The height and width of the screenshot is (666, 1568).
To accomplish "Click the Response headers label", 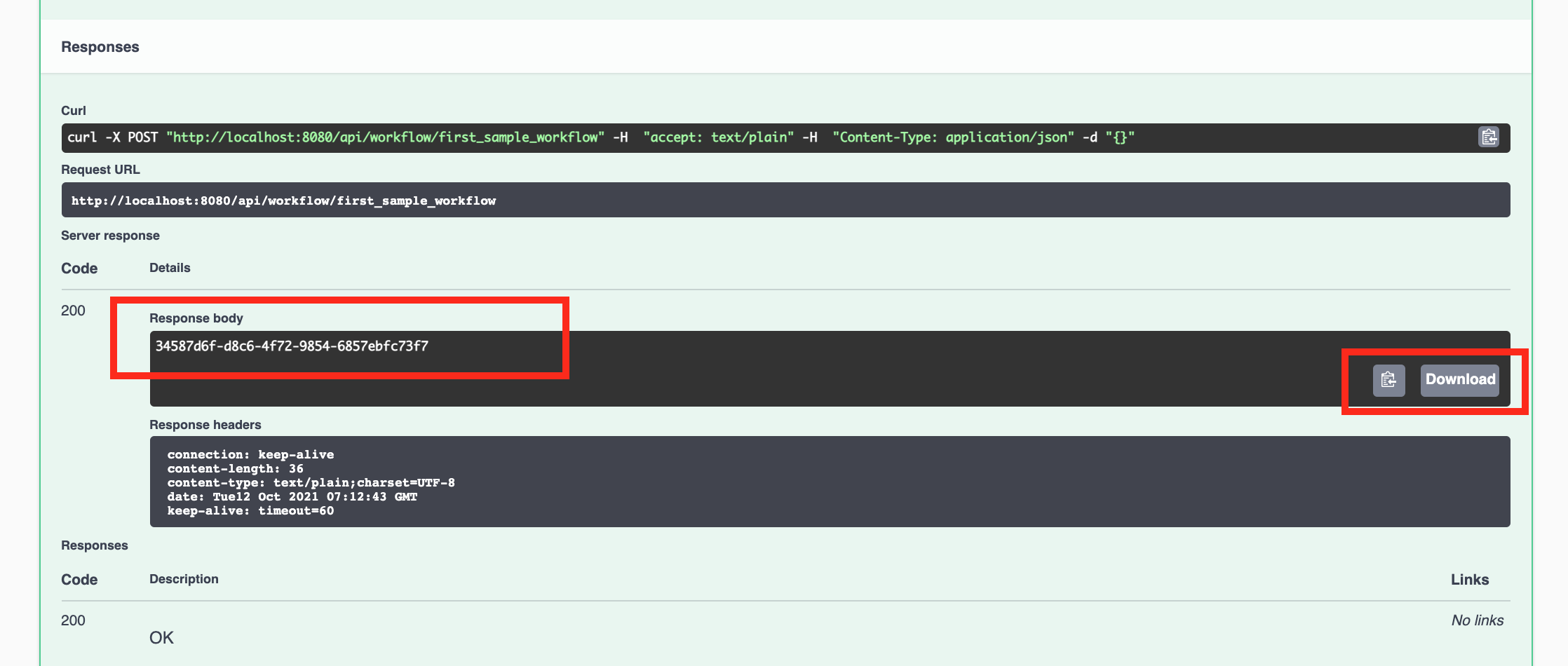I will (205, 425).
